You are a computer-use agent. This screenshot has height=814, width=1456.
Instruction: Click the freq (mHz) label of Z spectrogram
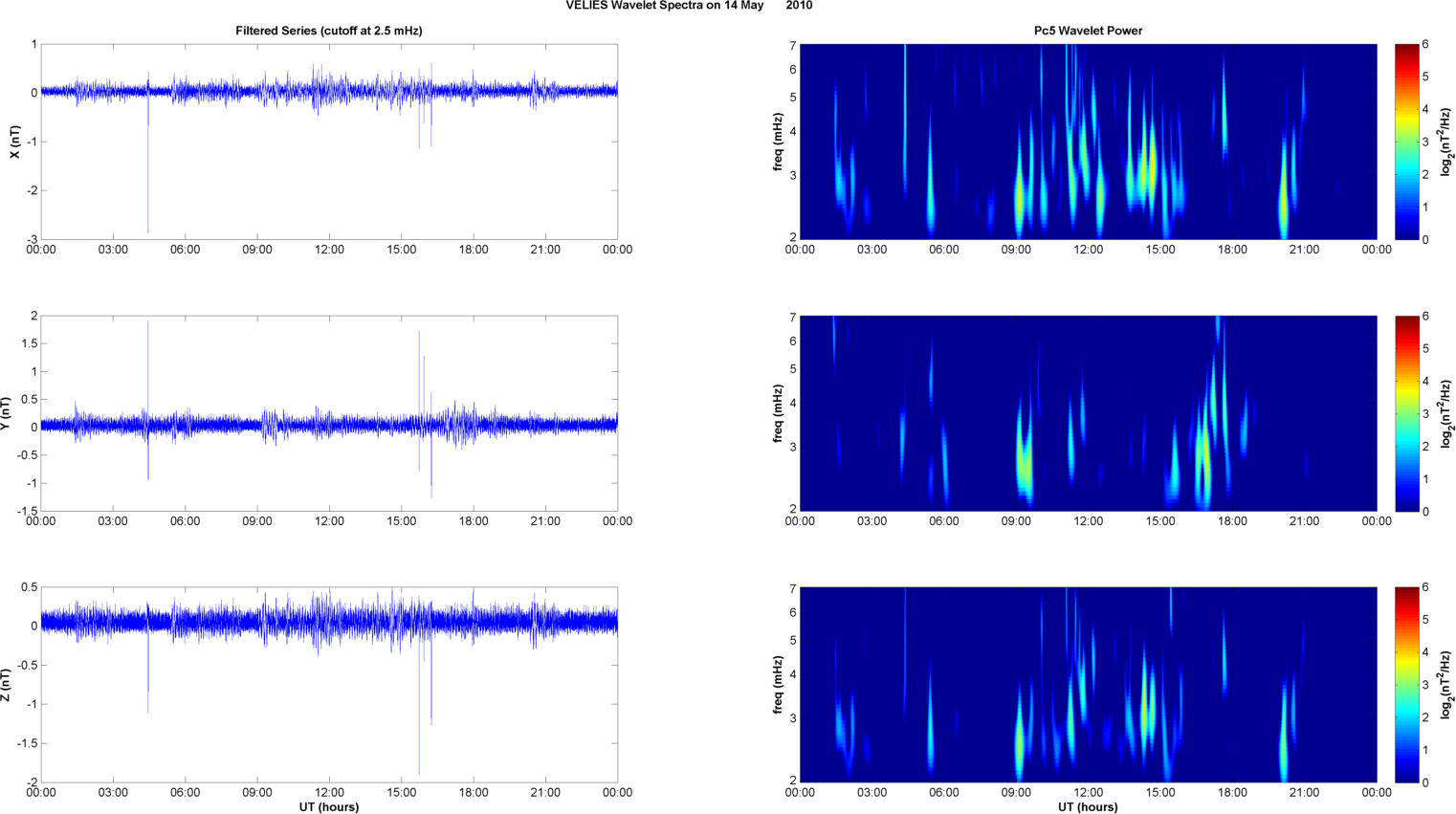pos(779,685)
